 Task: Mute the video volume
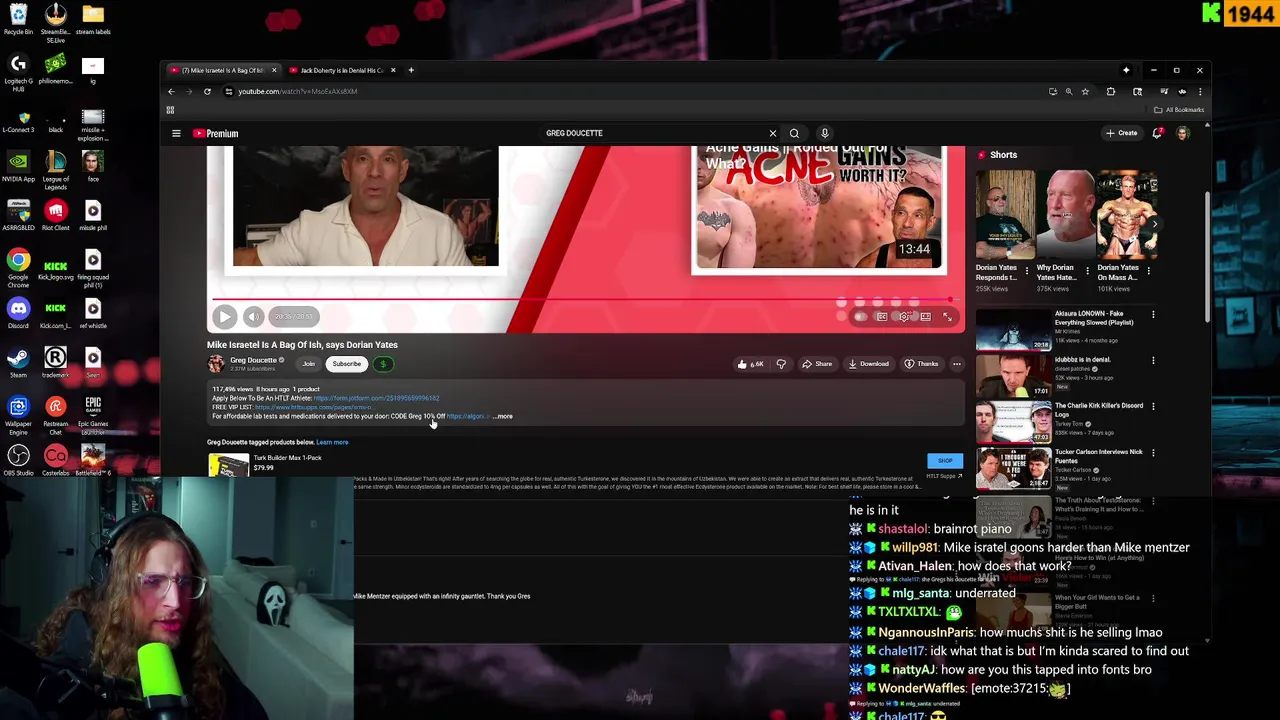(253, 317)
